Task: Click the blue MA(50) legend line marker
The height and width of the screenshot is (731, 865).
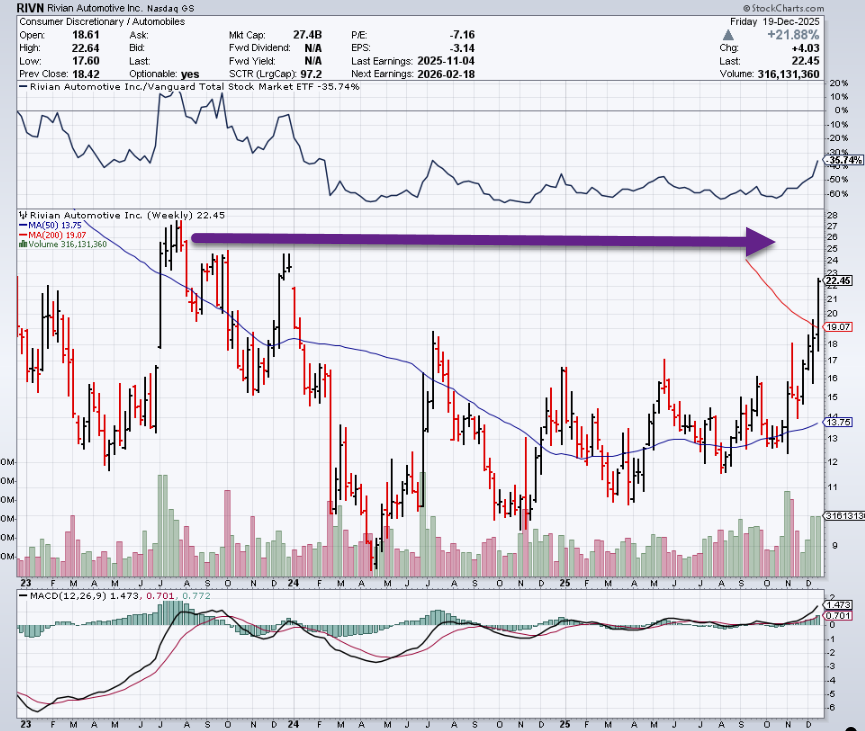Action: [x=21, y=225]
